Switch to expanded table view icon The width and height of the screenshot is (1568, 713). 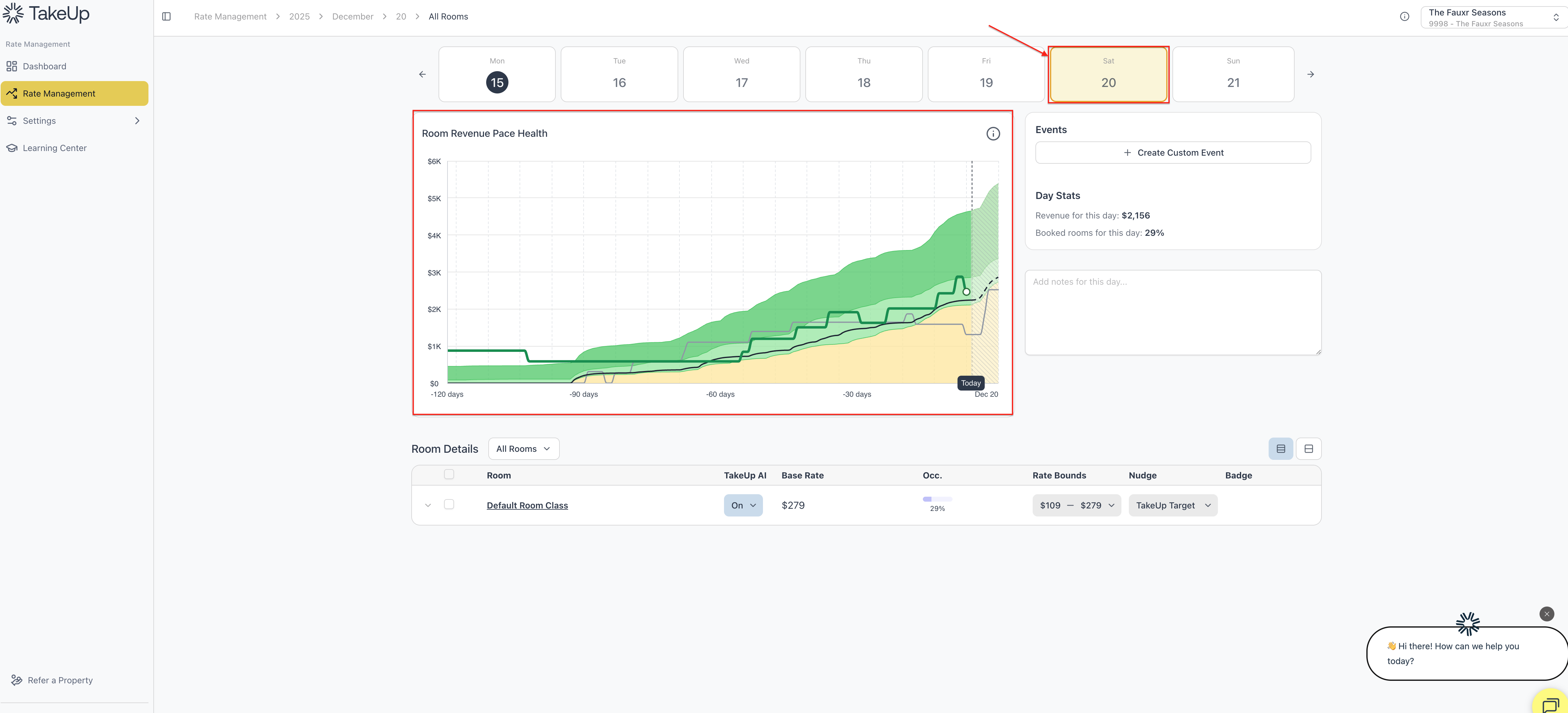pos(1308,449)
